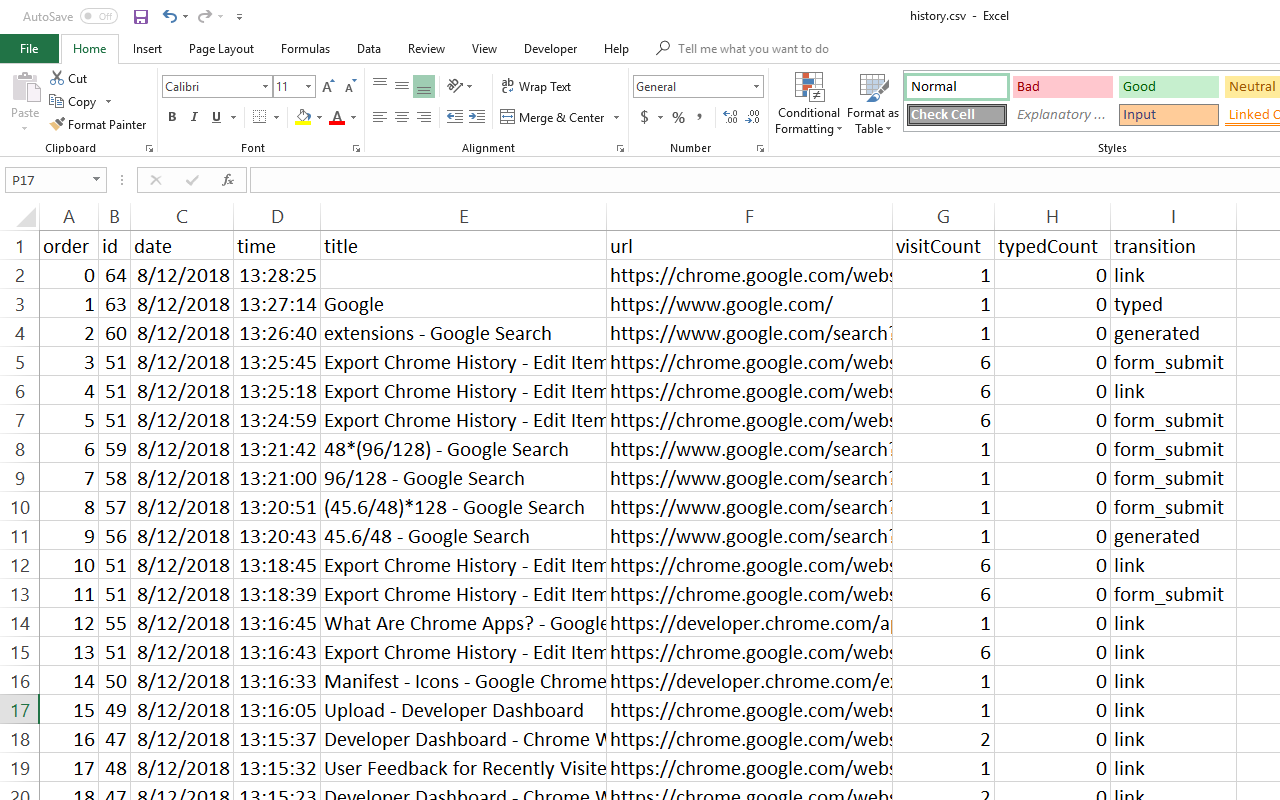Switch to the Formulas tab
Viewport: 1280px width, 800px height.
pos(305,49)
